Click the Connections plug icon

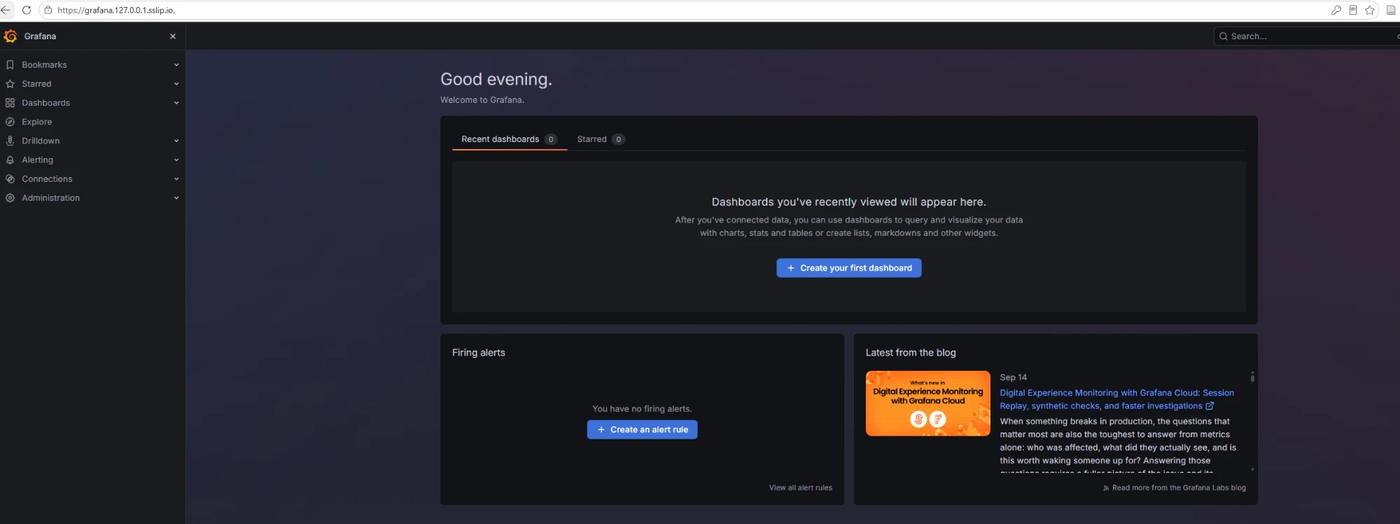click(x=10, y=179)
